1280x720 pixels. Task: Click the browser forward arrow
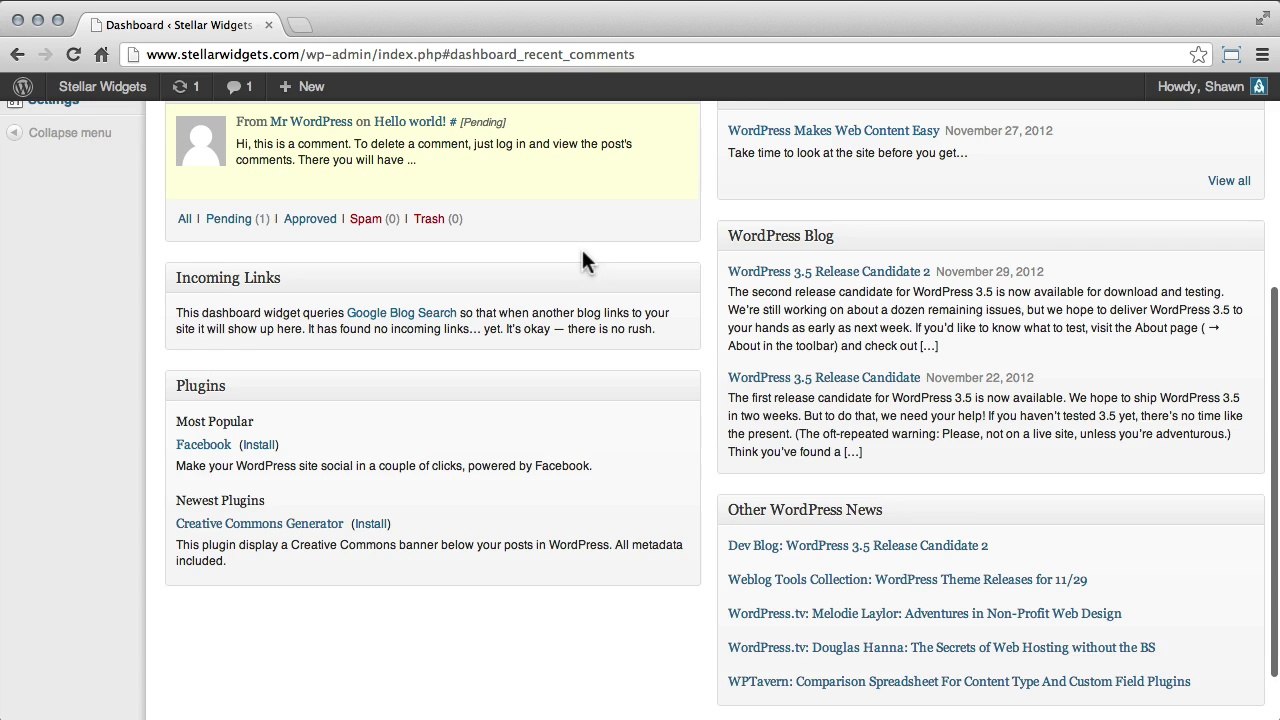(45, 55)
